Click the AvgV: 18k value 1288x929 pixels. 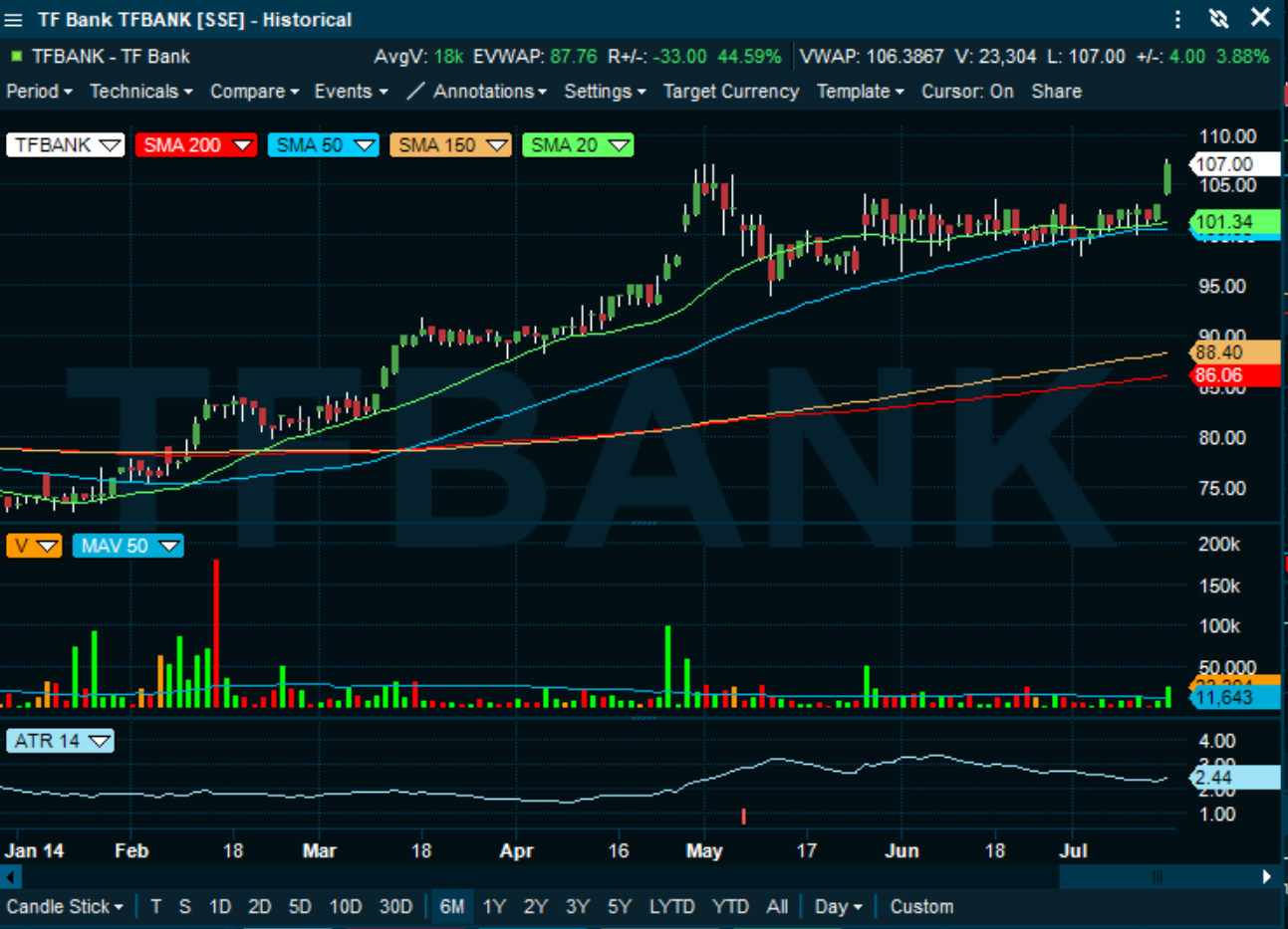[x=418, y=57]
